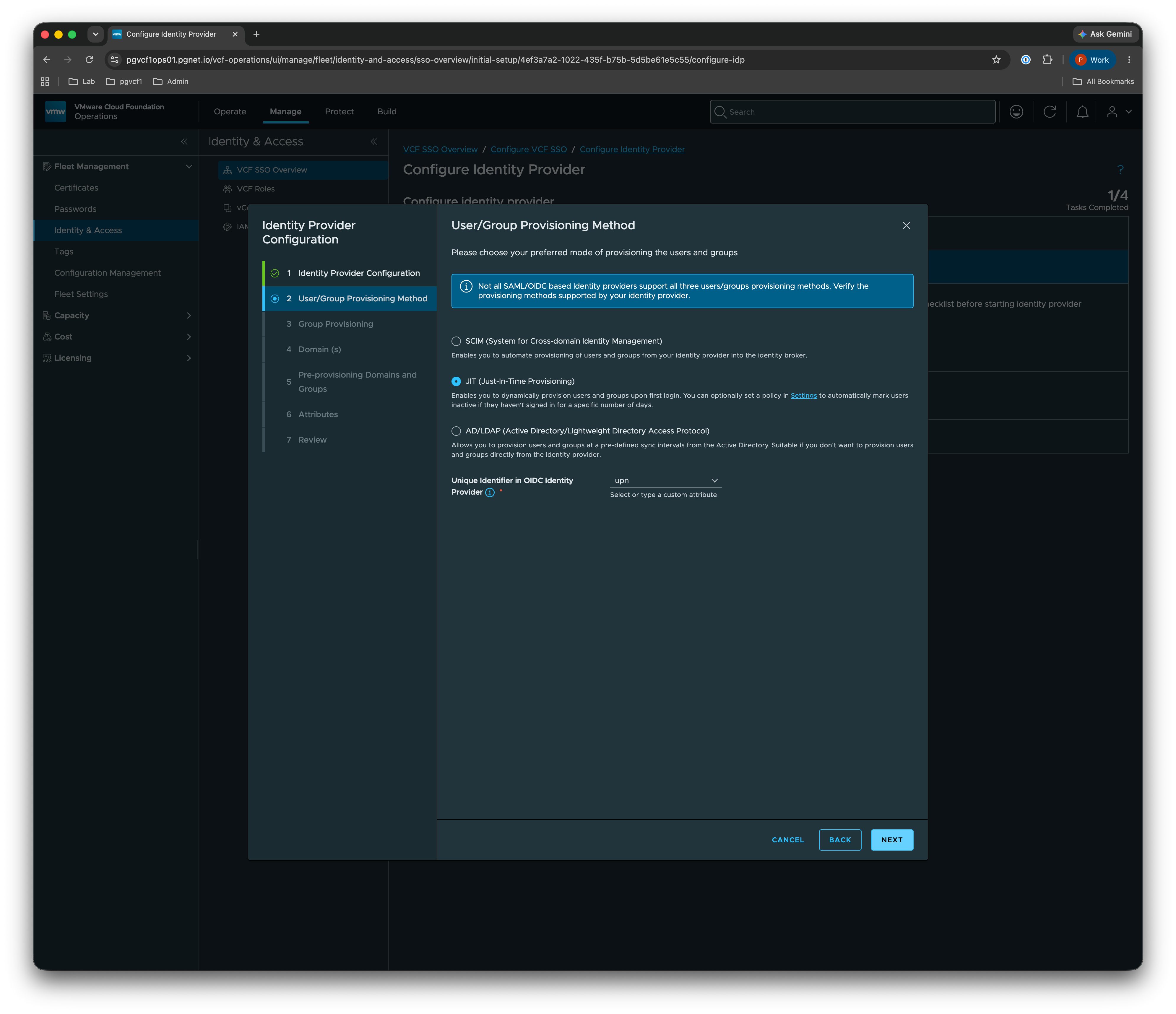Viewport: 1176px width, 1014px height.
Task: Click the Configure Identity Provider breadcrumb link
Action: click(x=632, y=149)
